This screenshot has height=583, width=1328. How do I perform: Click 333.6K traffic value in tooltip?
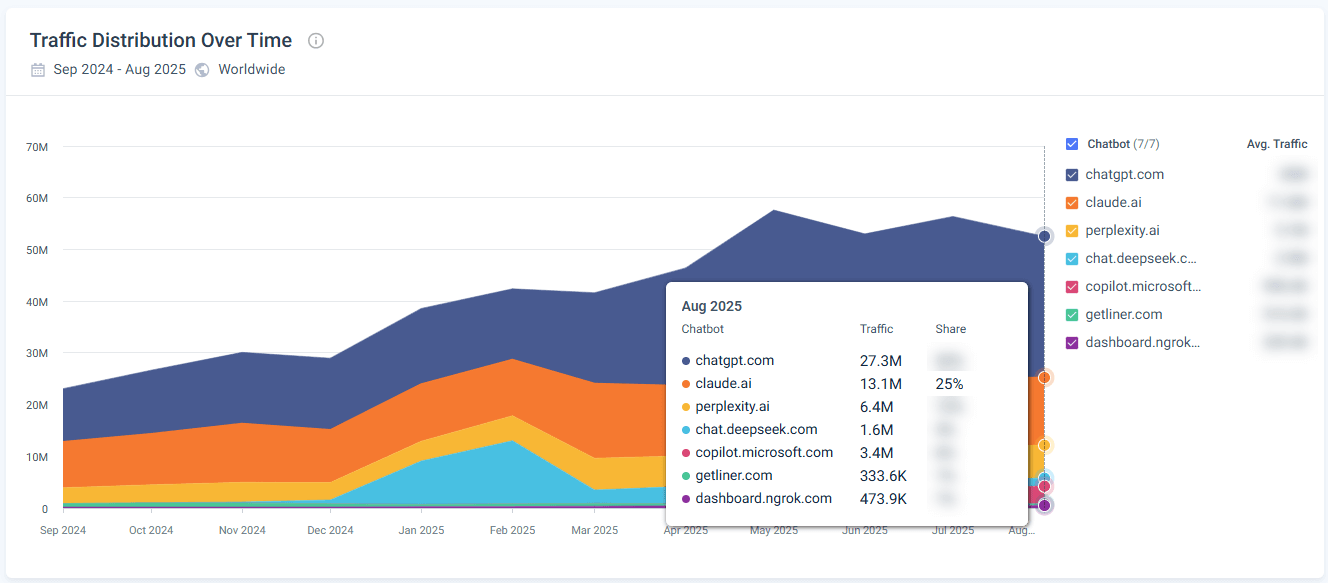[x=884, y=476]
